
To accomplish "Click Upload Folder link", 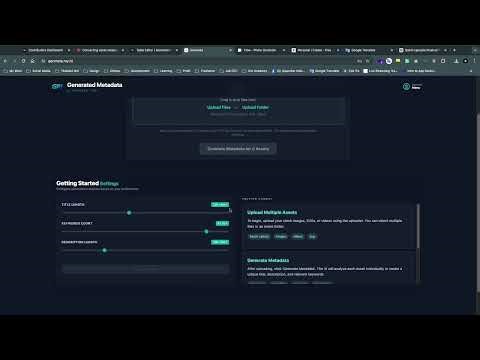I will coord(255,107).
